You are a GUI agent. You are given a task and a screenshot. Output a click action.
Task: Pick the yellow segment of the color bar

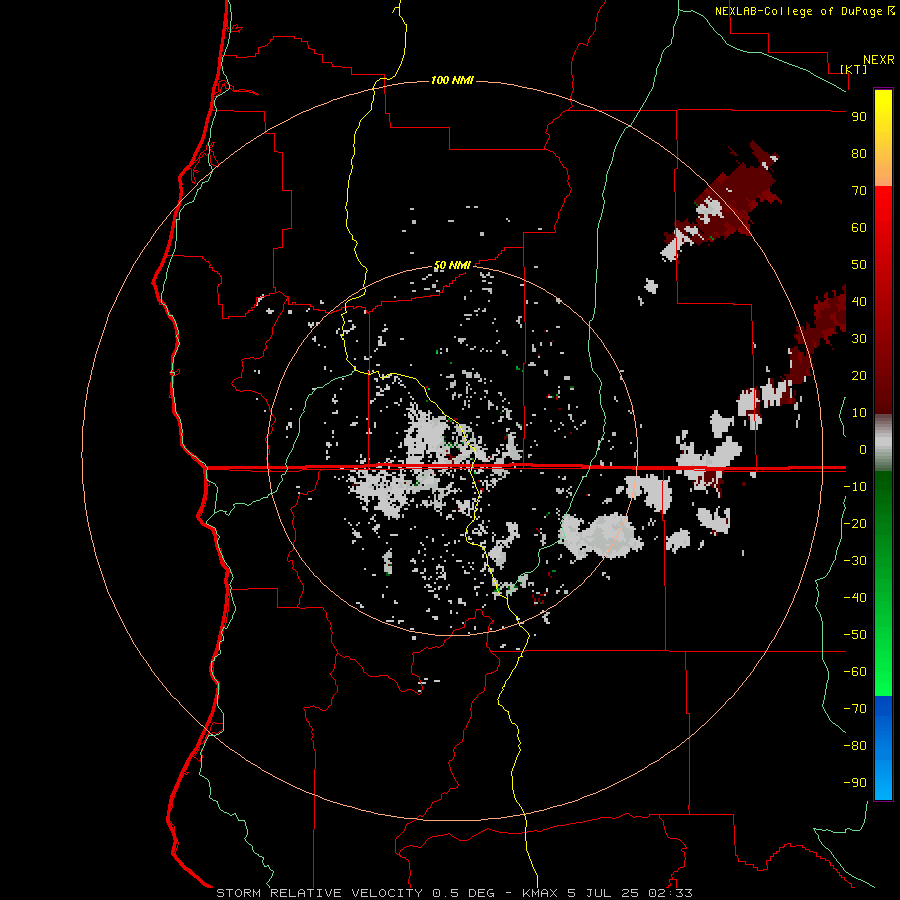tap(883, 138)
